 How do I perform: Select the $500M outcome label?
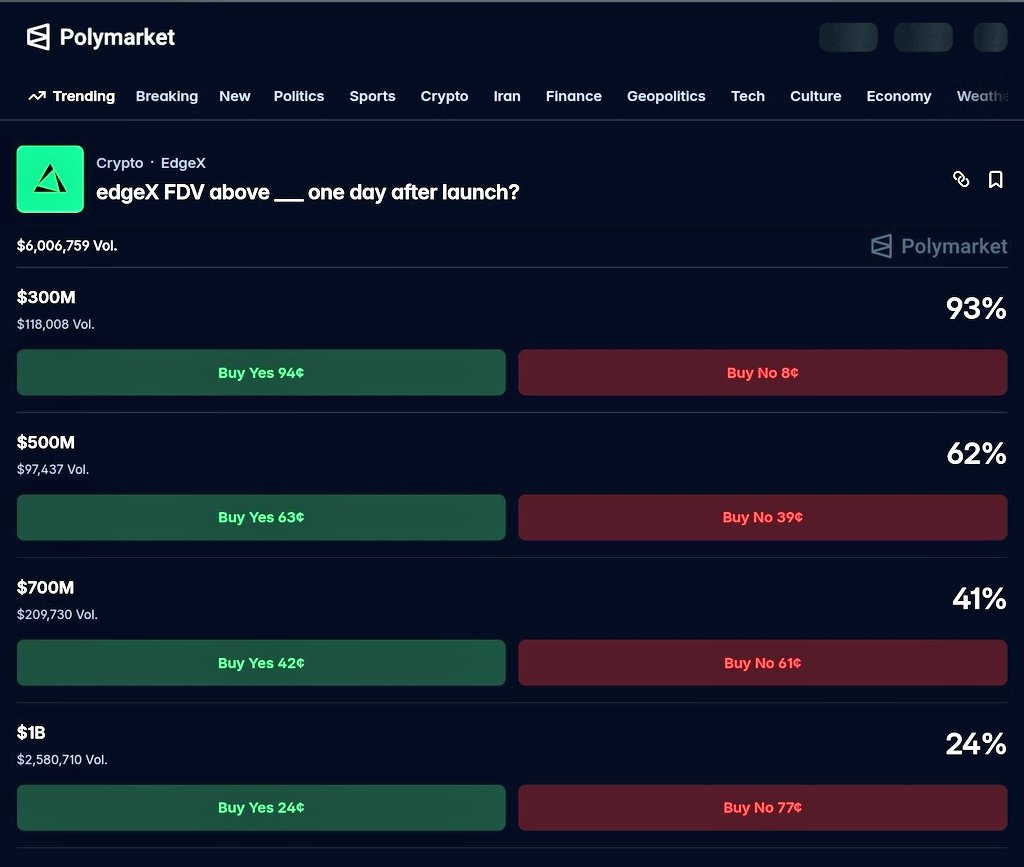coord(46,443)
